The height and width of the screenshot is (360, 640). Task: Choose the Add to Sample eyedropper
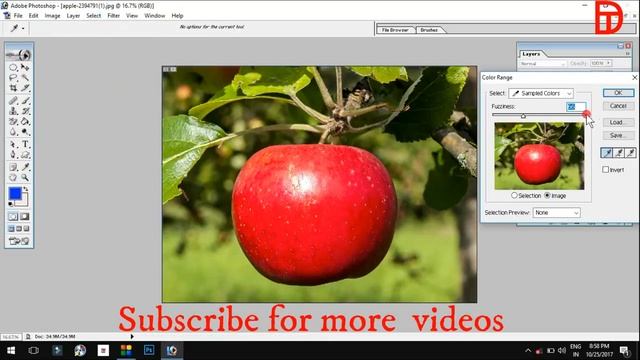pos(619,153)
